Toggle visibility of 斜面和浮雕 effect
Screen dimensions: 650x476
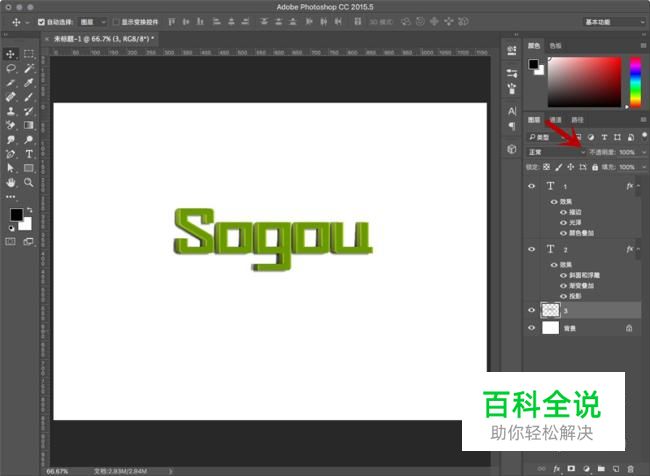click(x=563, y=275)
